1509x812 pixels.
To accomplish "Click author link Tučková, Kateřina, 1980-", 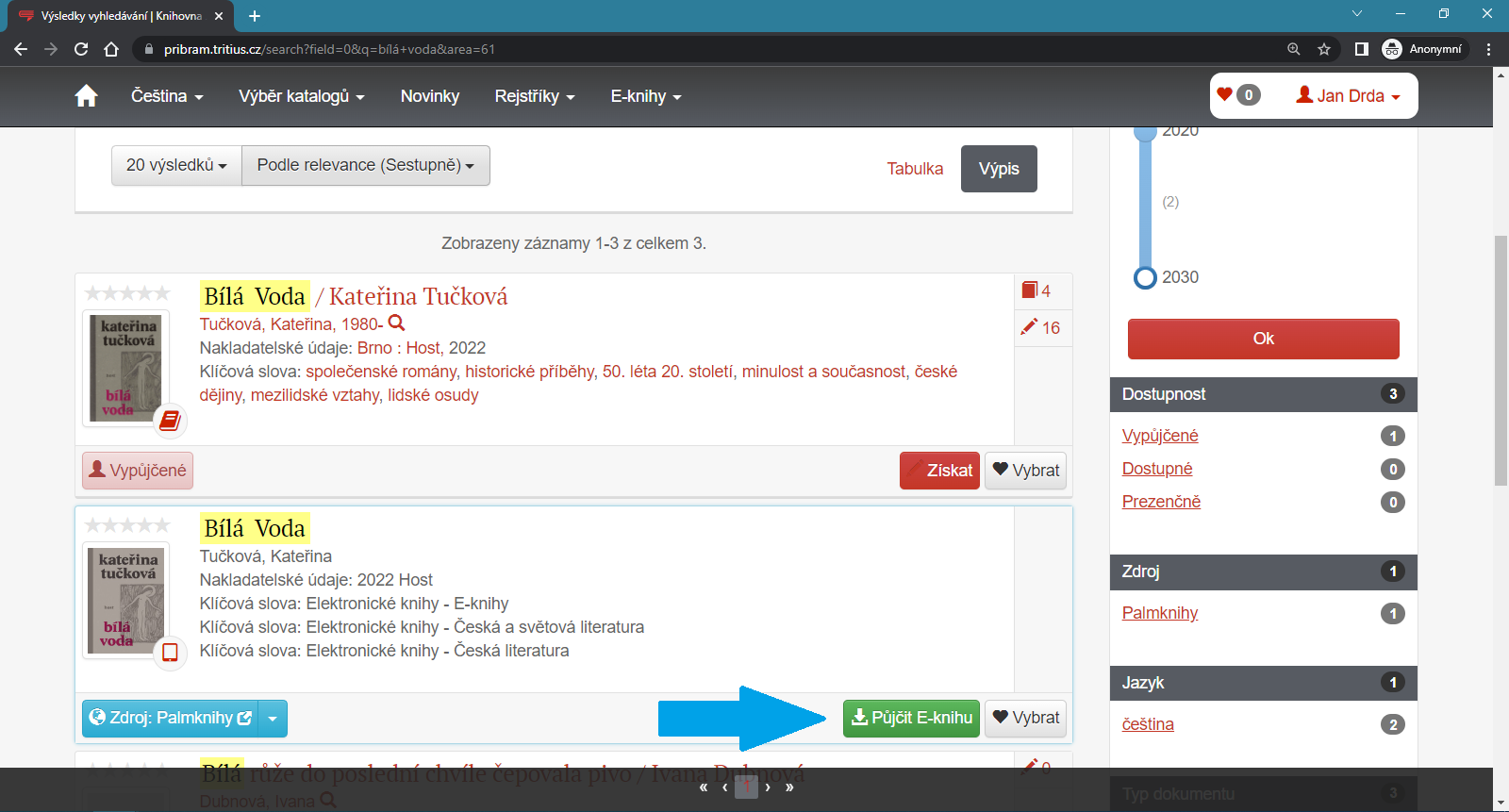I will [x=291, y=324].
